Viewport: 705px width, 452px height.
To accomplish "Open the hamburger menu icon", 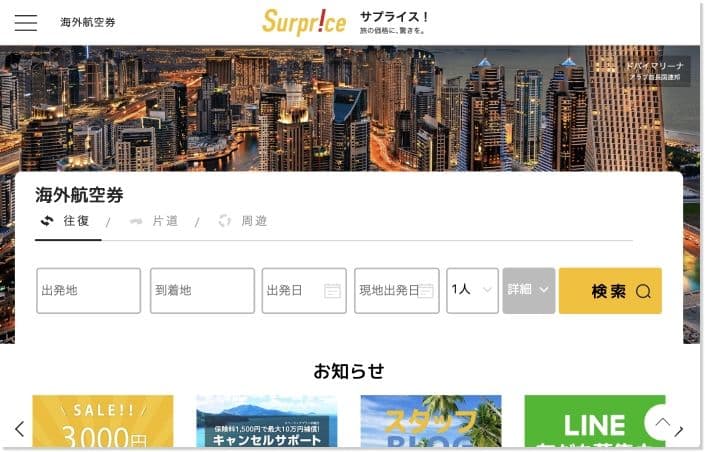I will (26, 22).
